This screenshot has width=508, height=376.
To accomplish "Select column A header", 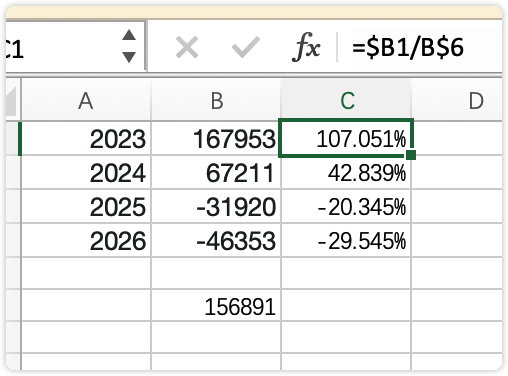I will [86, 100].
